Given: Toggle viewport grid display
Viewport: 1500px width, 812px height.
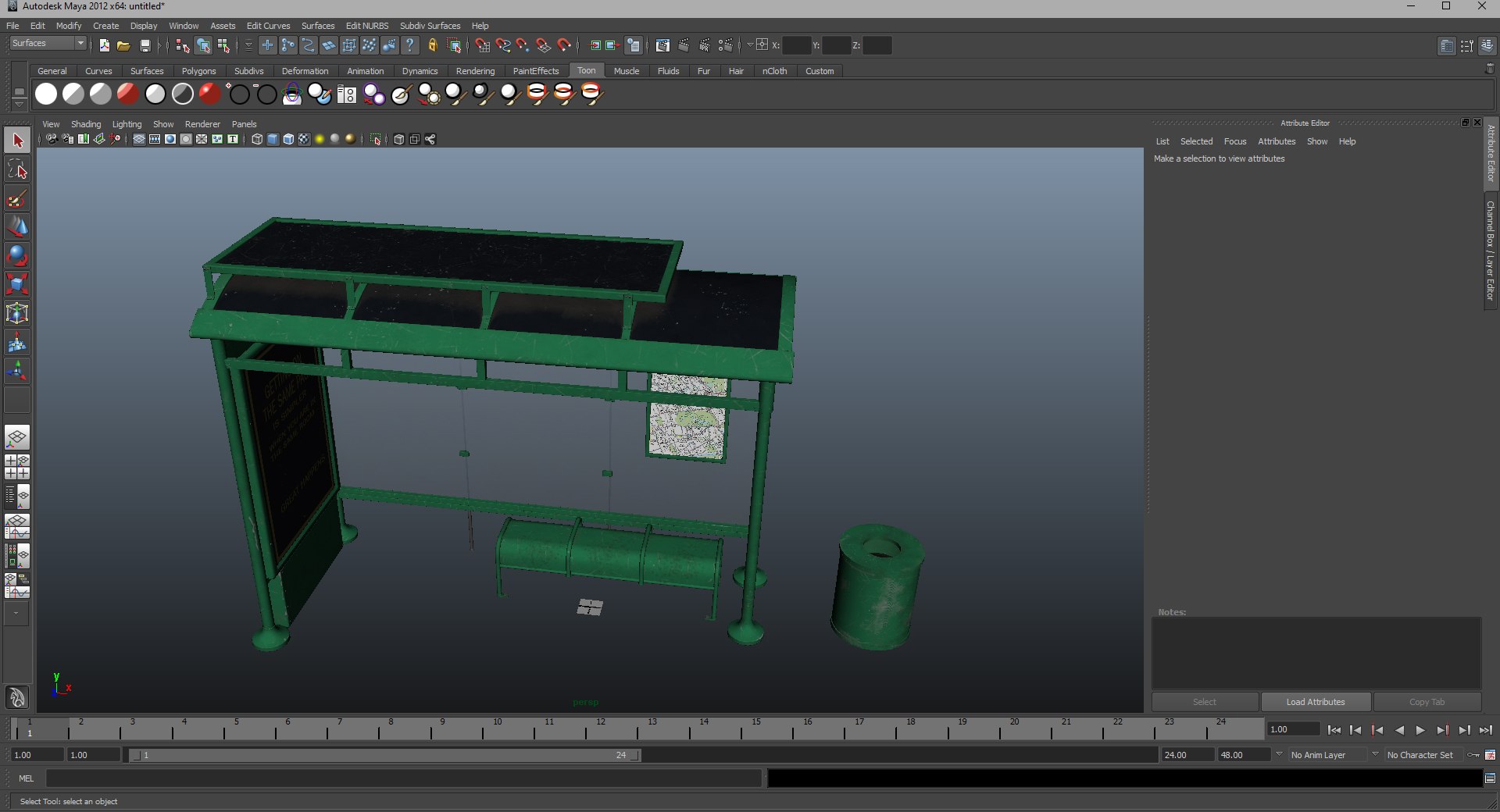Looking at the screenshot, I should (x=139, y=139).
